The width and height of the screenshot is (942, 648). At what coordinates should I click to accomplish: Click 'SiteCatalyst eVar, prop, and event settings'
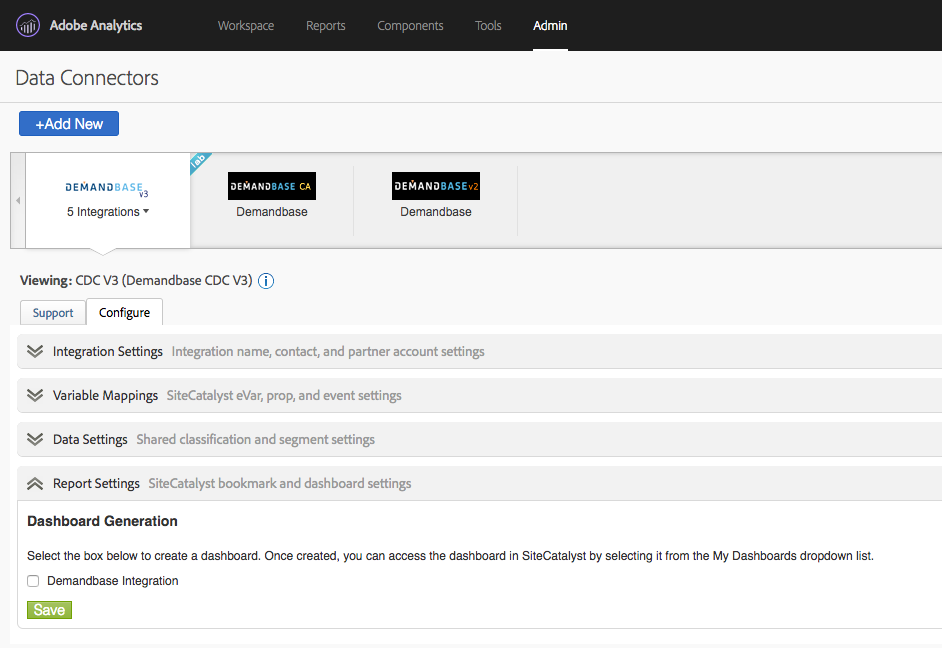click(x=284, y=395)
